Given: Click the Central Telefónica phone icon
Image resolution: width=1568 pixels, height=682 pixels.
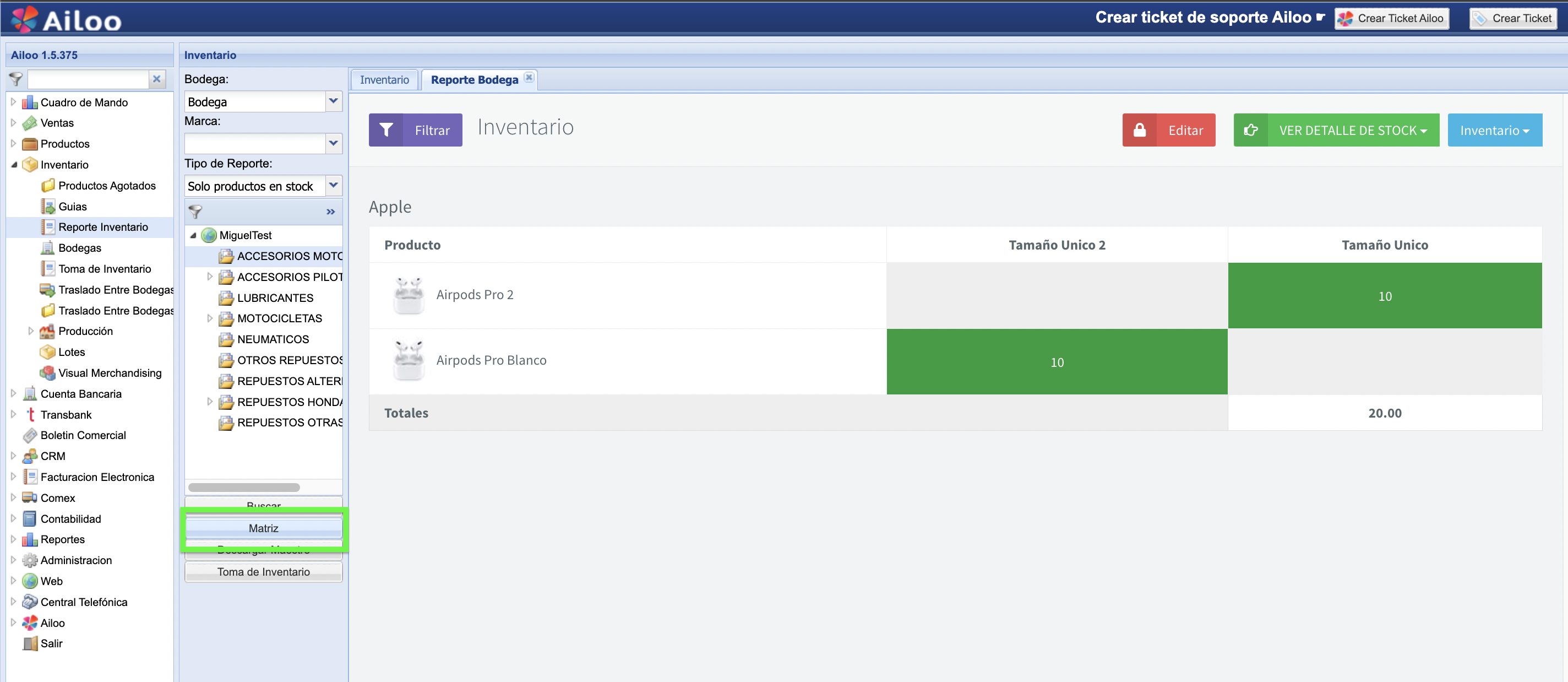Looking at the screenshot, I should pyautogui.click(x=29, y=602).
